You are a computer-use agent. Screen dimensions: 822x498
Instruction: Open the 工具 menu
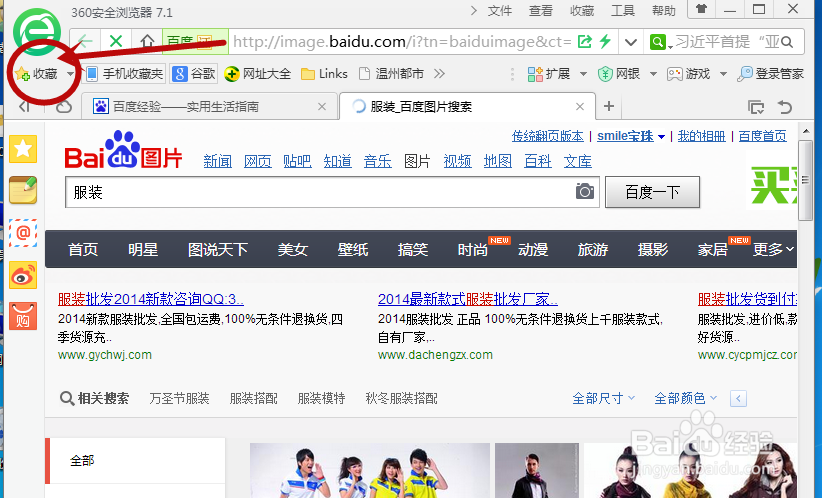[x=623, y=11]
